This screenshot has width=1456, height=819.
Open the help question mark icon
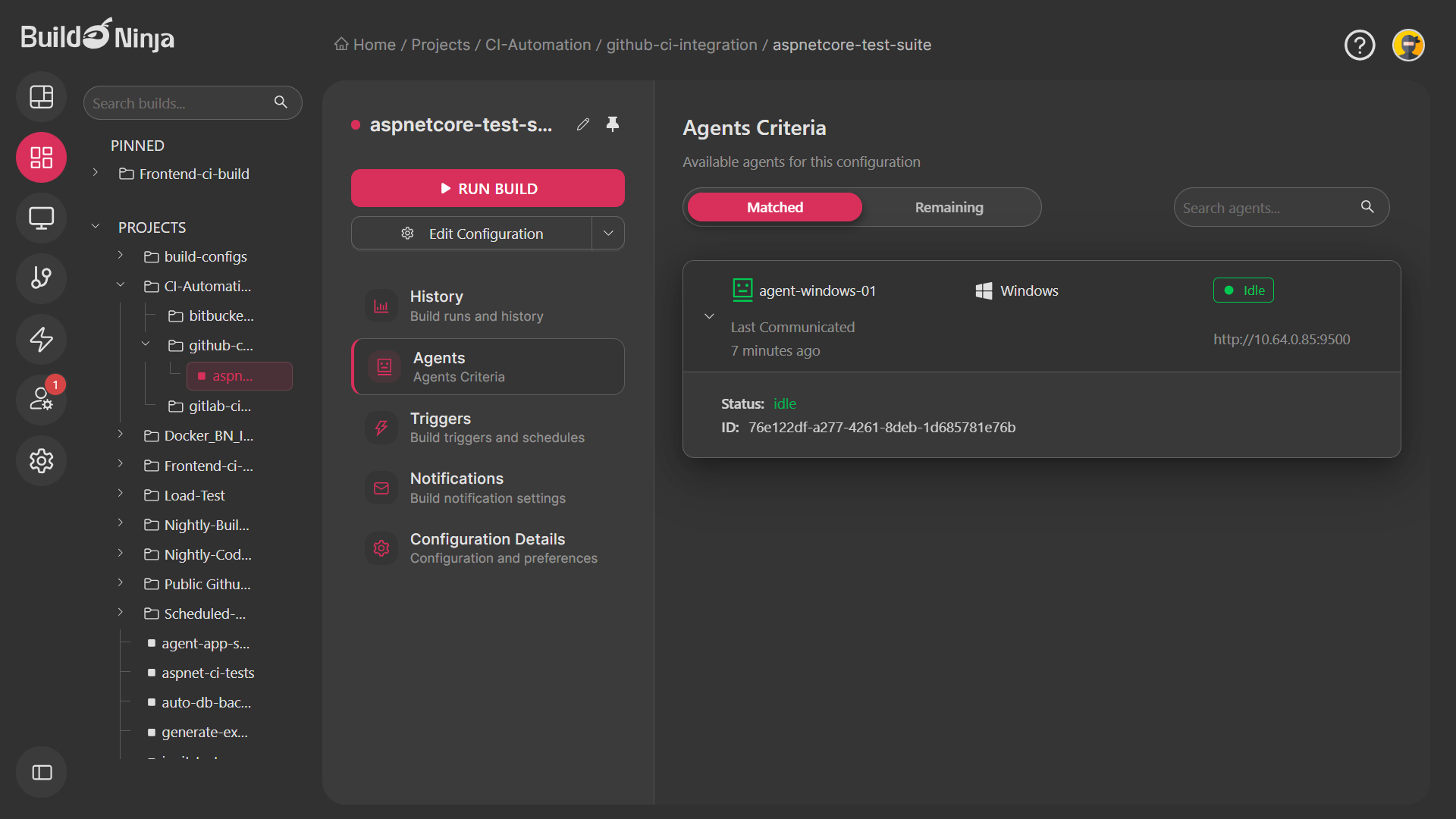click(x=1359, y=45)
